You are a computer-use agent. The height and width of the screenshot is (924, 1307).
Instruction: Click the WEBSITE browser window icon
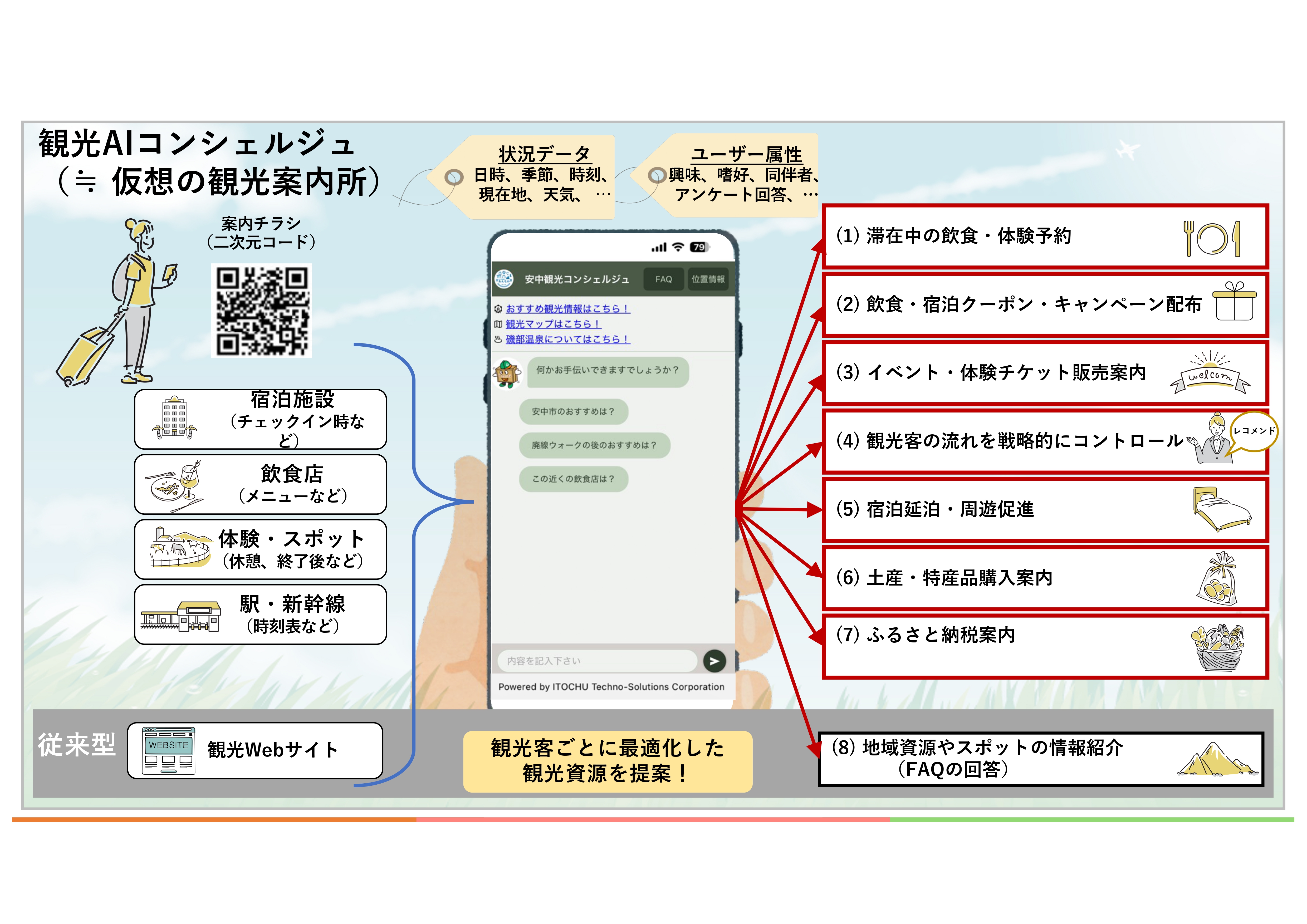pyautogui.click(x=169, y=750)
